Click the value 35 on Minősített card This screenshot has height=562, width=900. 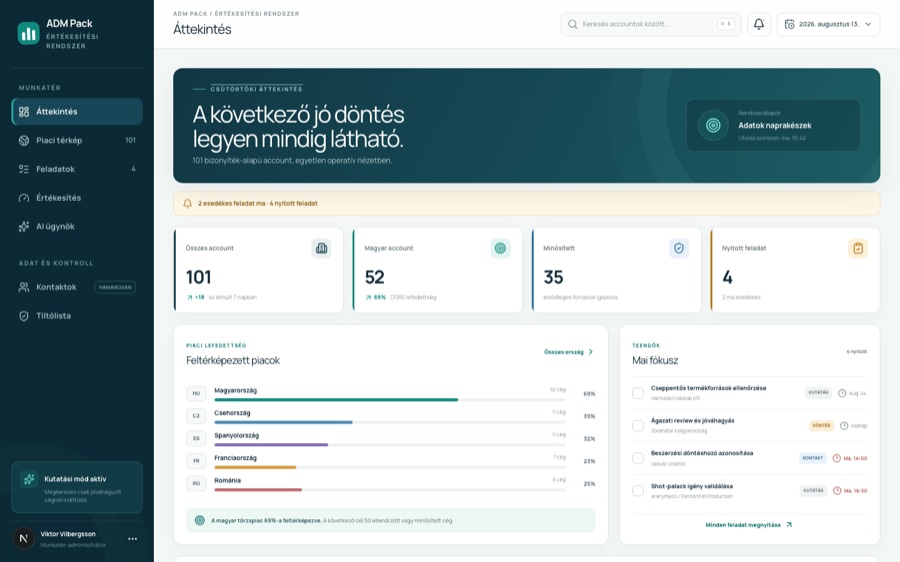pos(553,277)
